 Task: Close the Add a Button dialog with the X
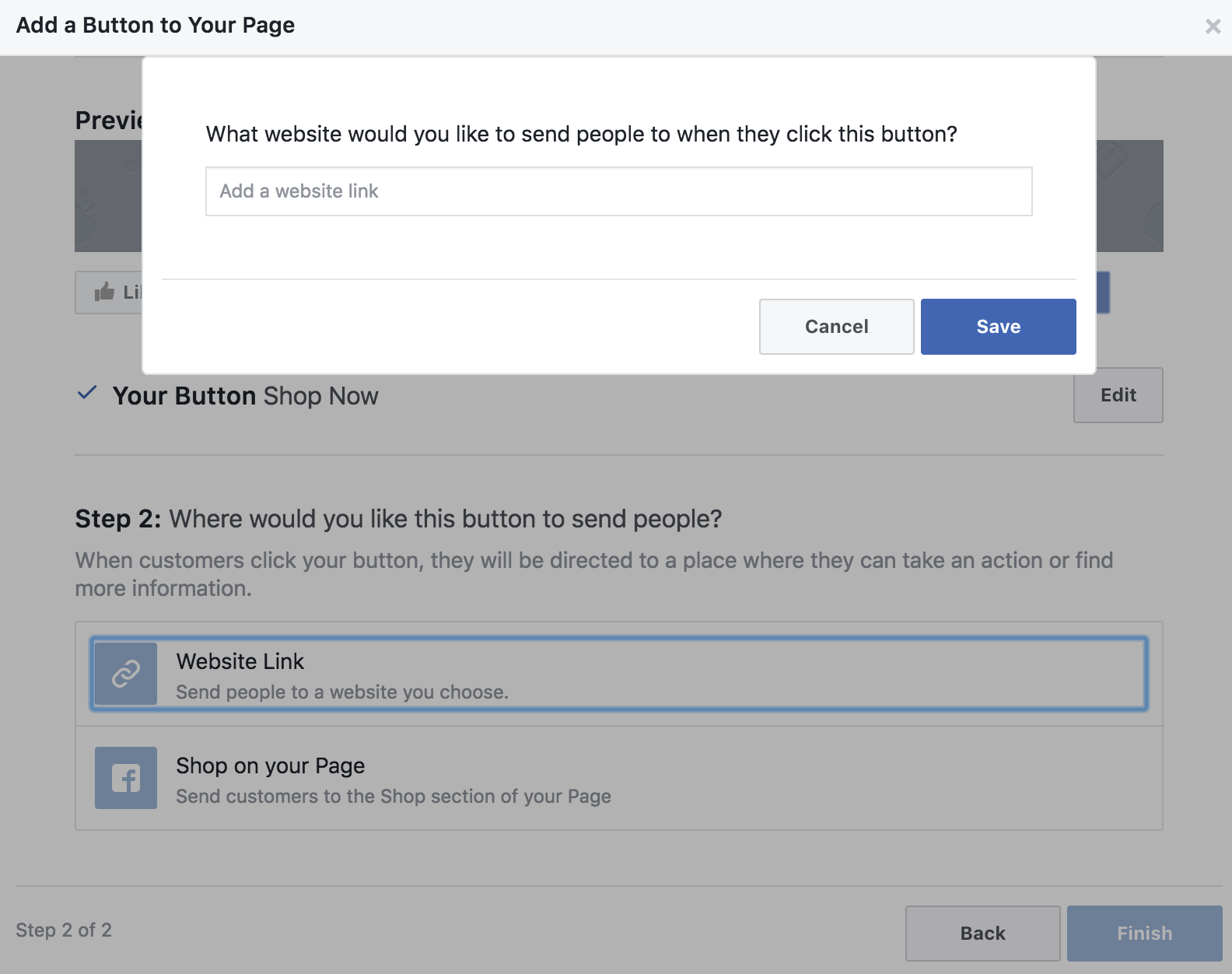tap(1213, 26)
